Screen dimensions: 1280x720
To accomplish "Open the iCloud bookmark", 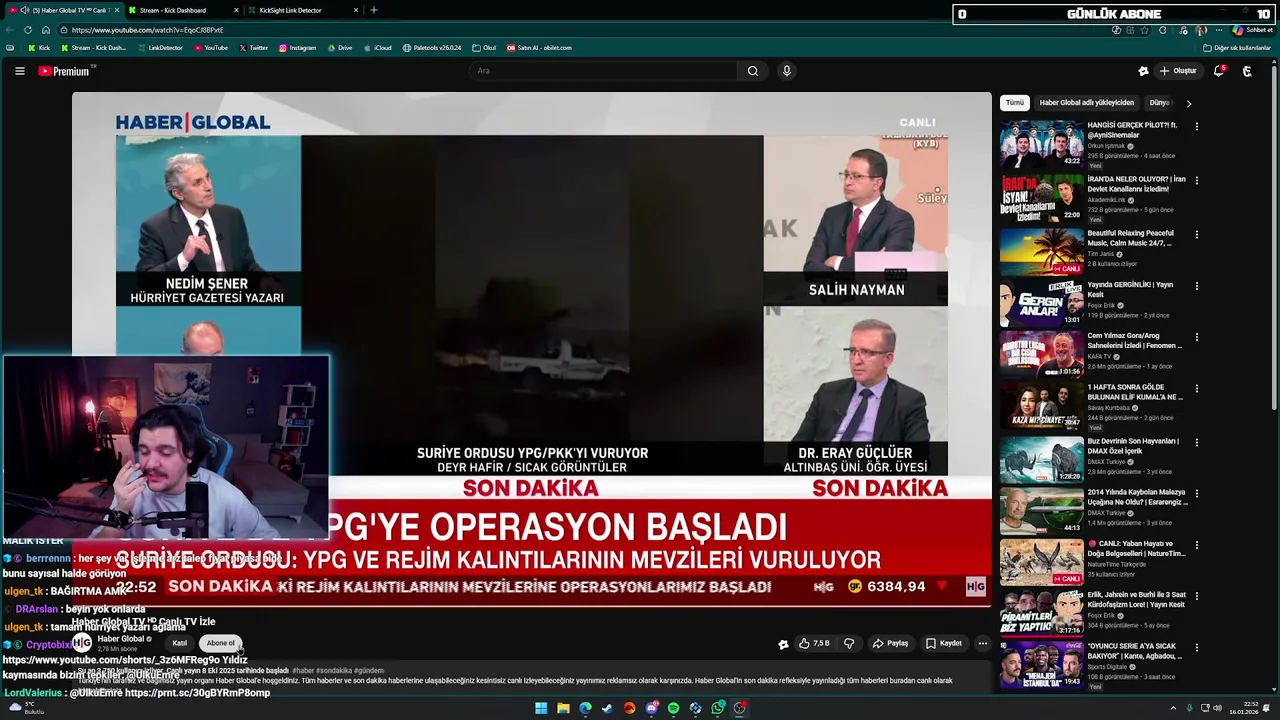I will point(377,48).
